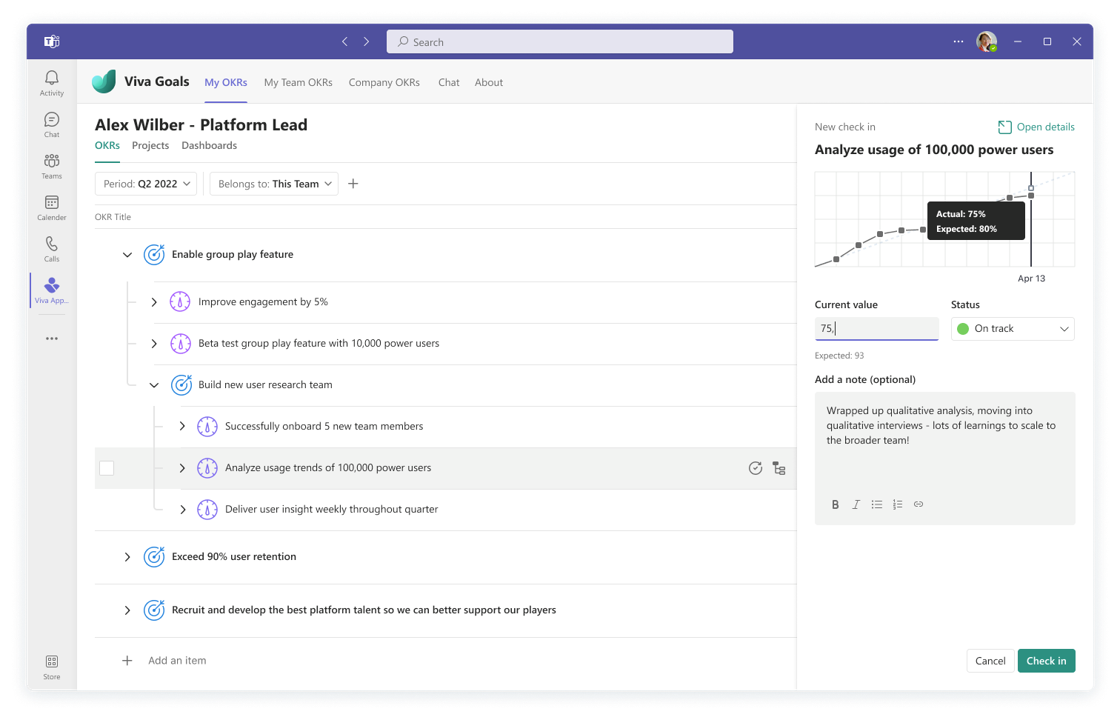Apply italic formatting in note editor
The width and height of the screenshot is (1120, 720).
click(856, 505)
